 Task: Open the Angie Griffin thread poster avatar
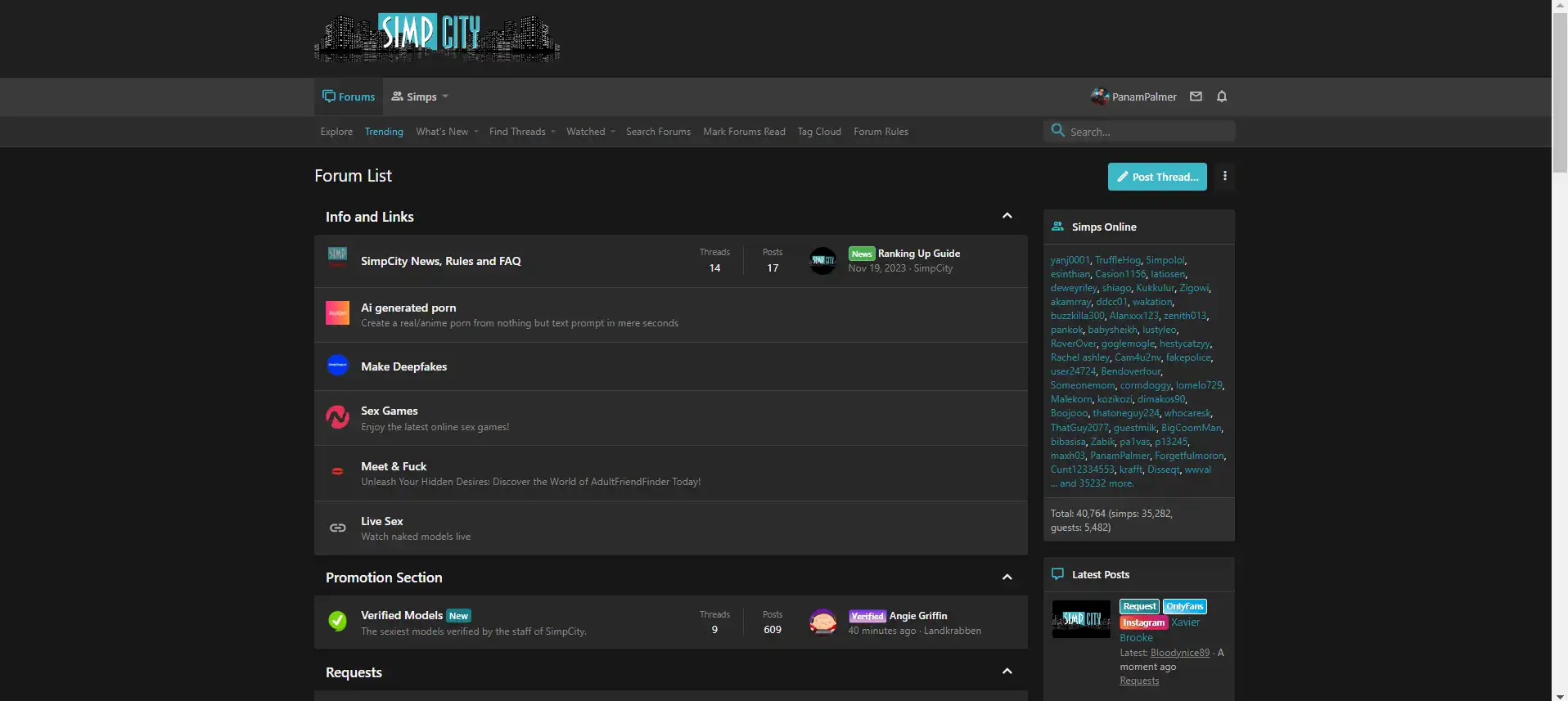click(822, 622)
